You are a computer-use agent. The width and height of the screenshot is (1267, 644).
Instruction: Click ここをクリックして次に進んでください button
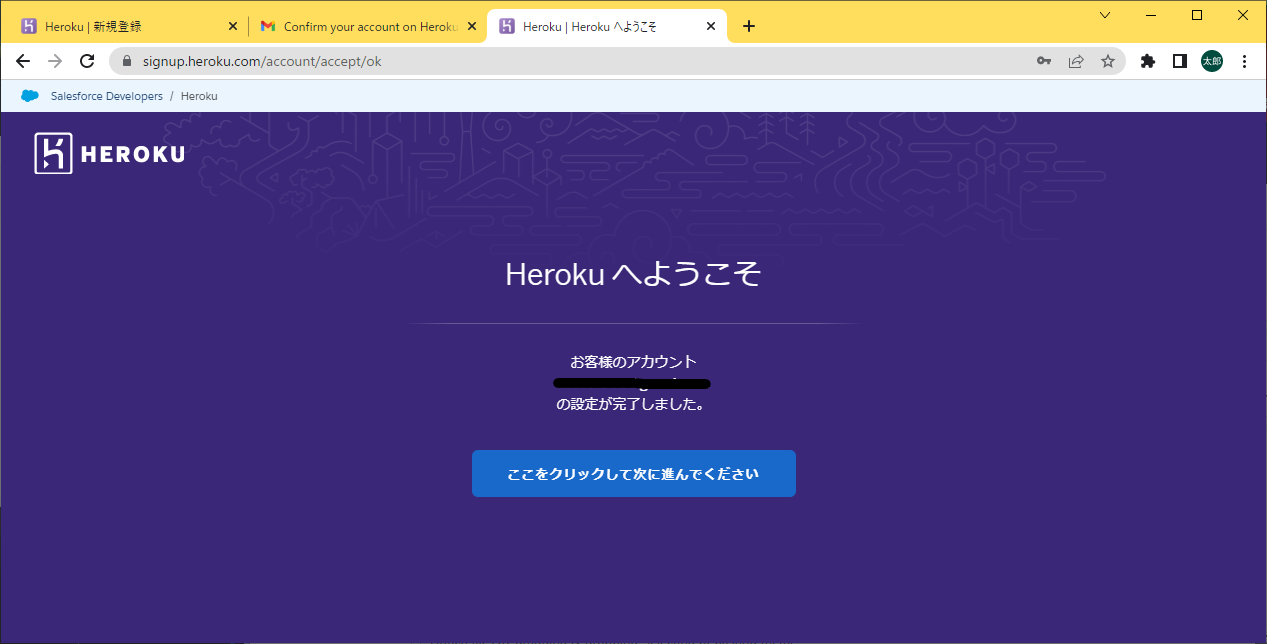pyautogui.click(x=634, y=473)
